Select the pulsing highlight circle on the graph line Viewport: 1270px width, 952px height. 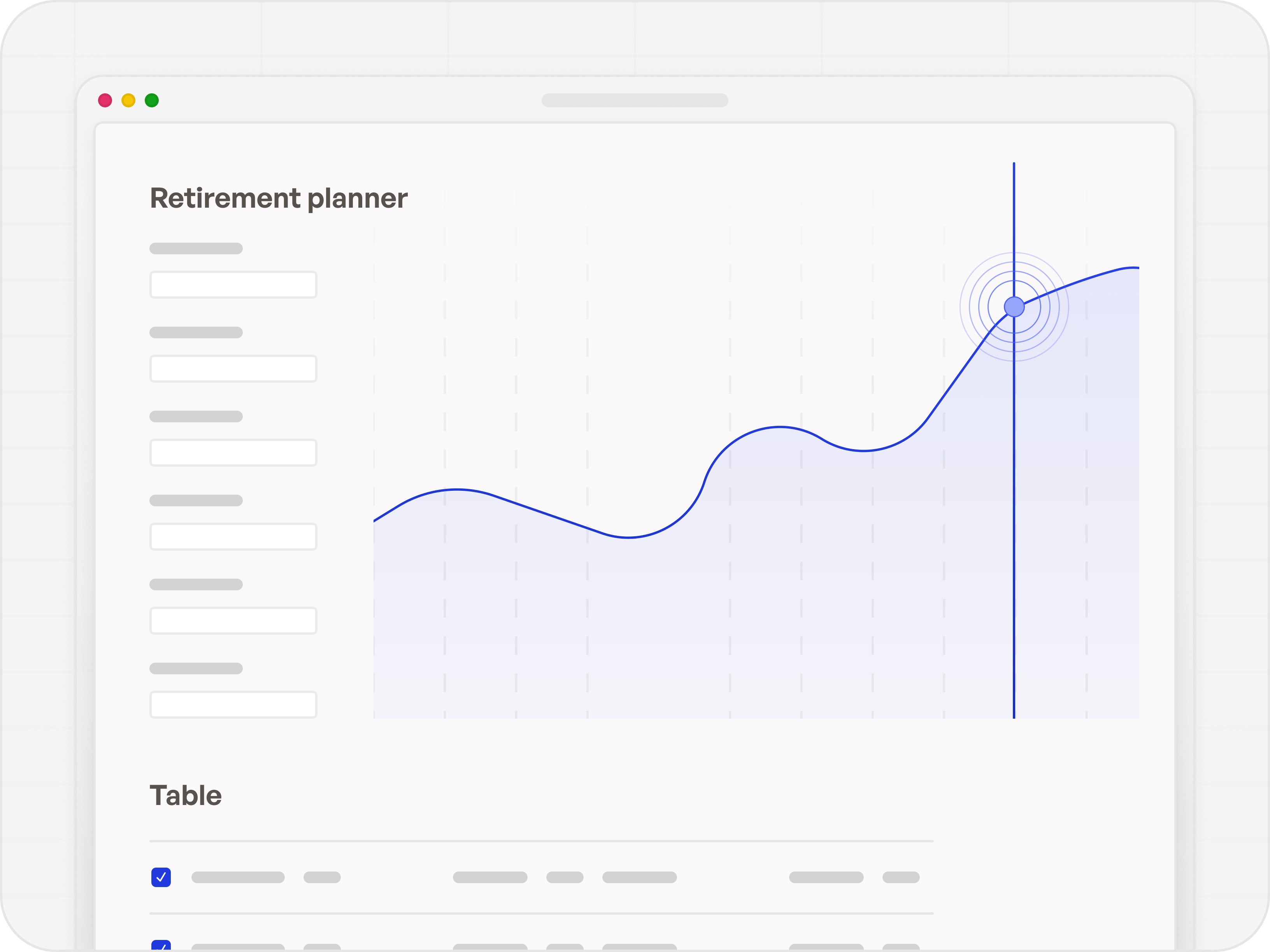click(x=1014, y=307)
